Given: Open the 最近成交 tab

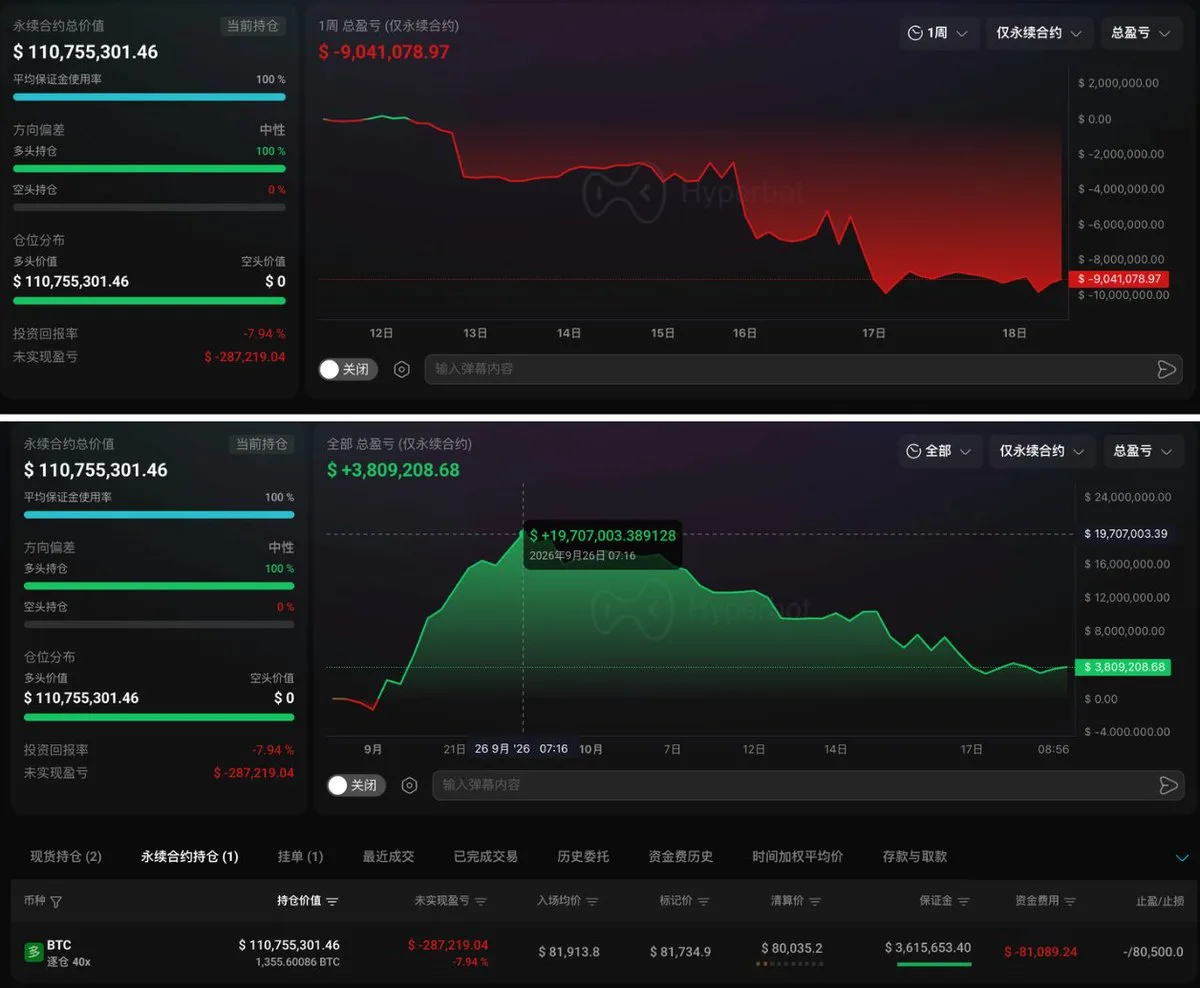Looking at the screenshot, I should (x=388, y=856).
